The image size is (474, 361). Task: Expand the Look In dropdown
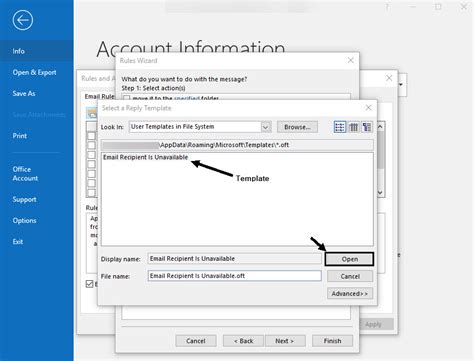266,127
